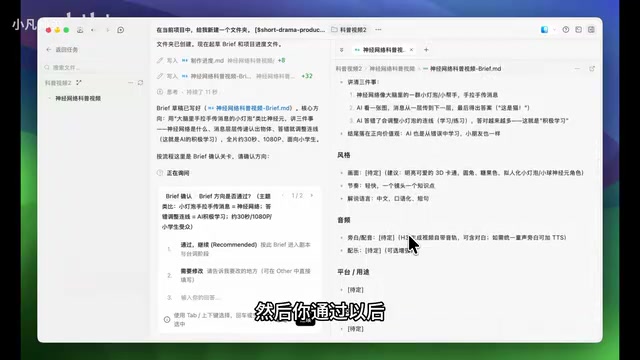Click the 解说语言：中文 bullet line

click(x=388, y=199)
